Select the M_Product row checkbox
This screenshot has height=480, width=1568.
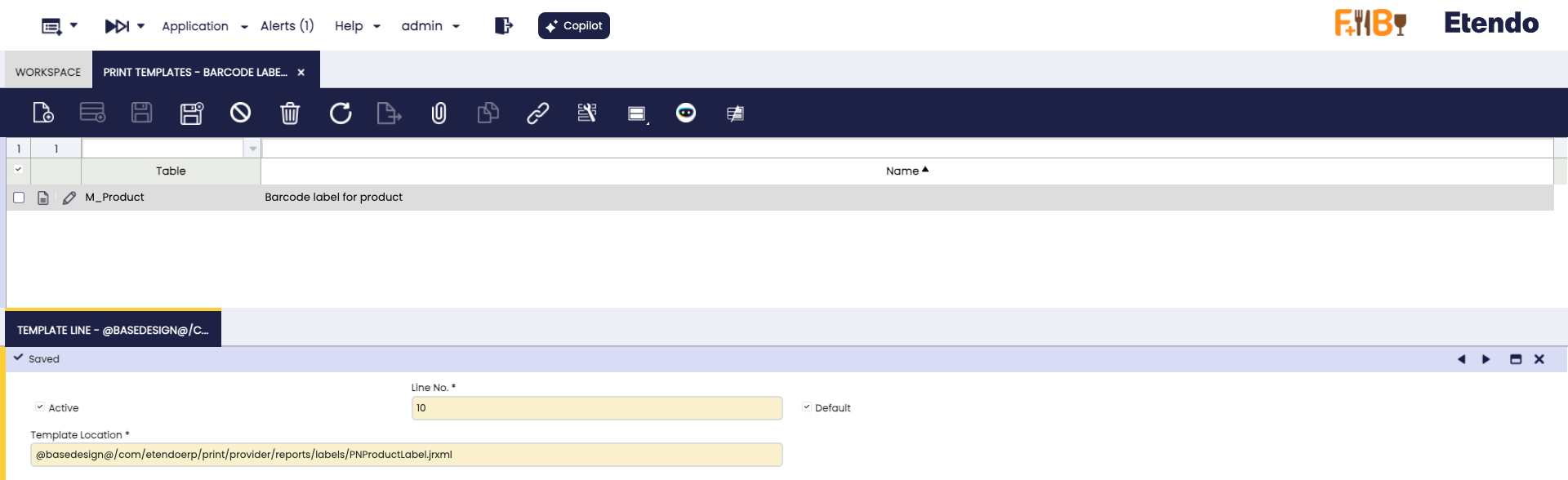pos(19,198)
